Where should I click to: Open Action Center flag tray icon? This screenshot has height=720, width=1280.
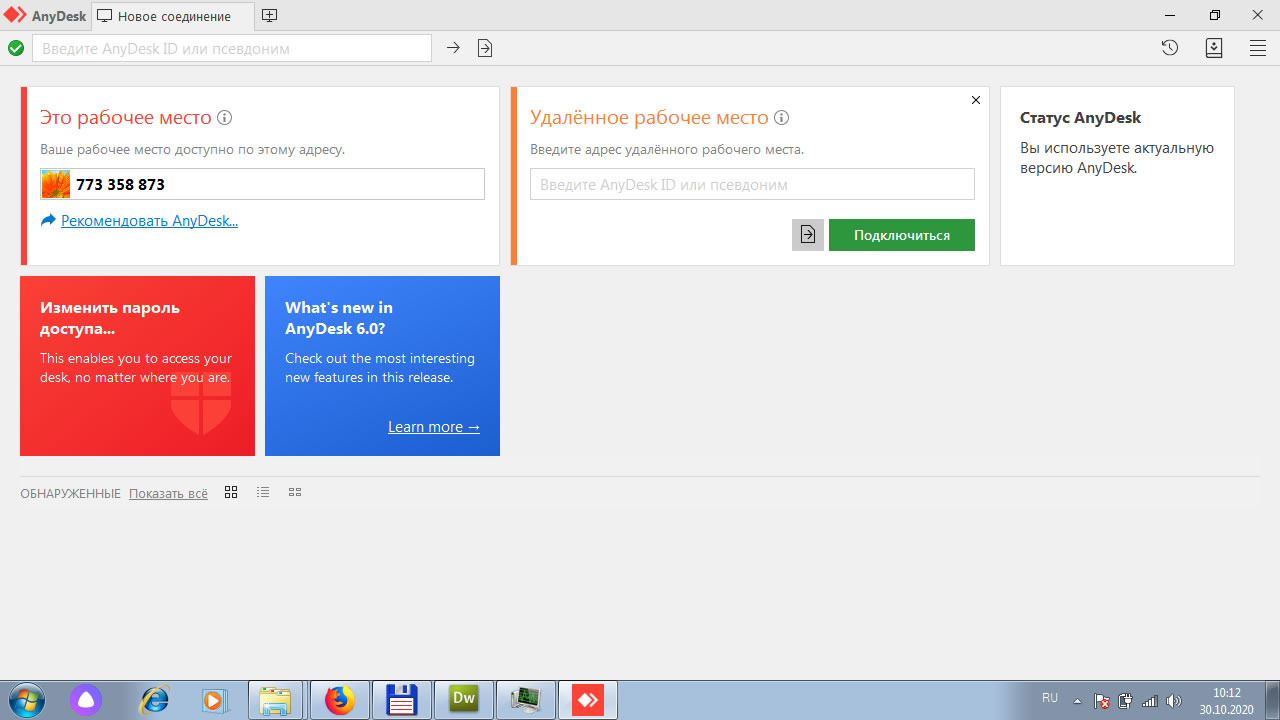(1102, 701)
